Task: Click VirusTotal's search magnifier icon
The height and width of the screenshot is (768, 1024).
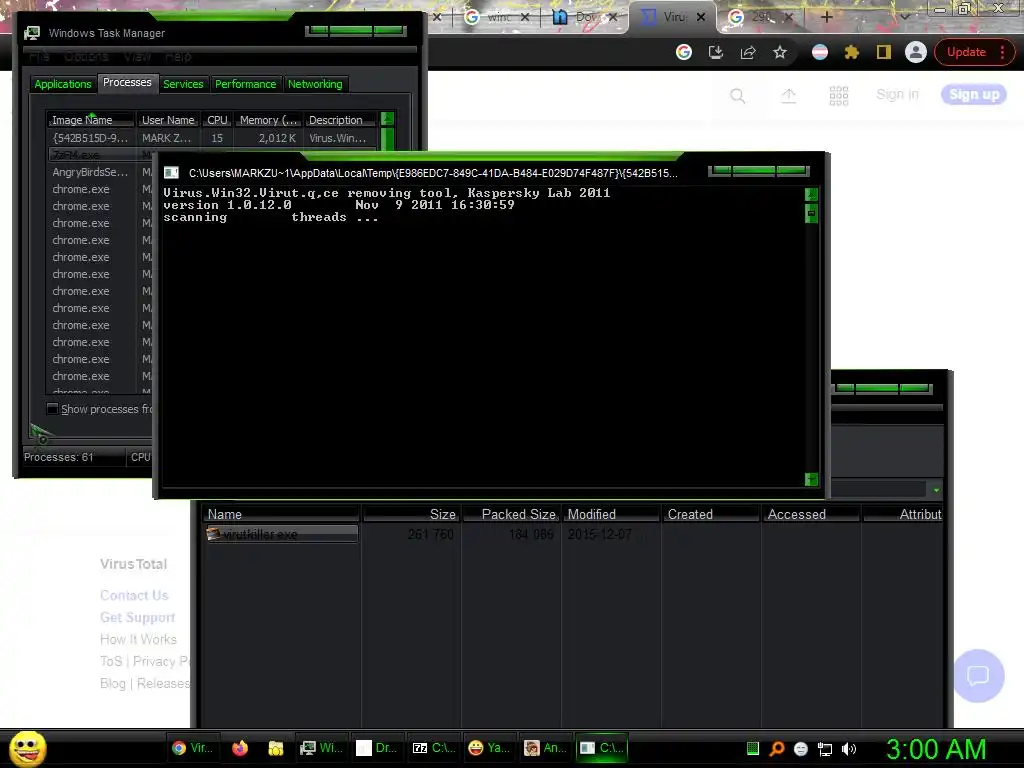Action: (737, 96)
